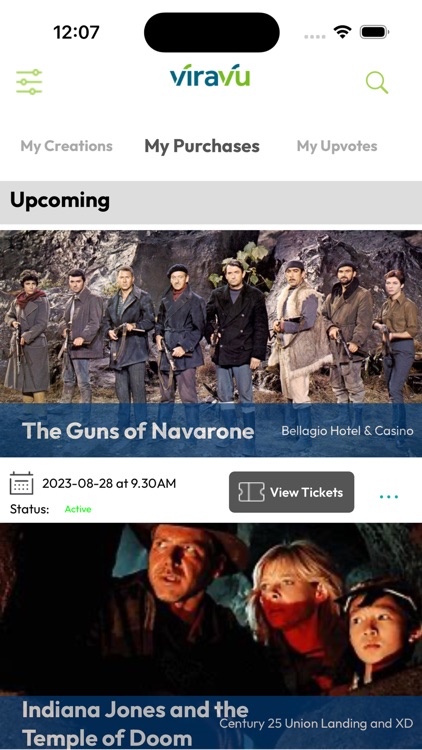422x750 pixels.
Task: Click the View Tickets button
Action: point(291,492)
